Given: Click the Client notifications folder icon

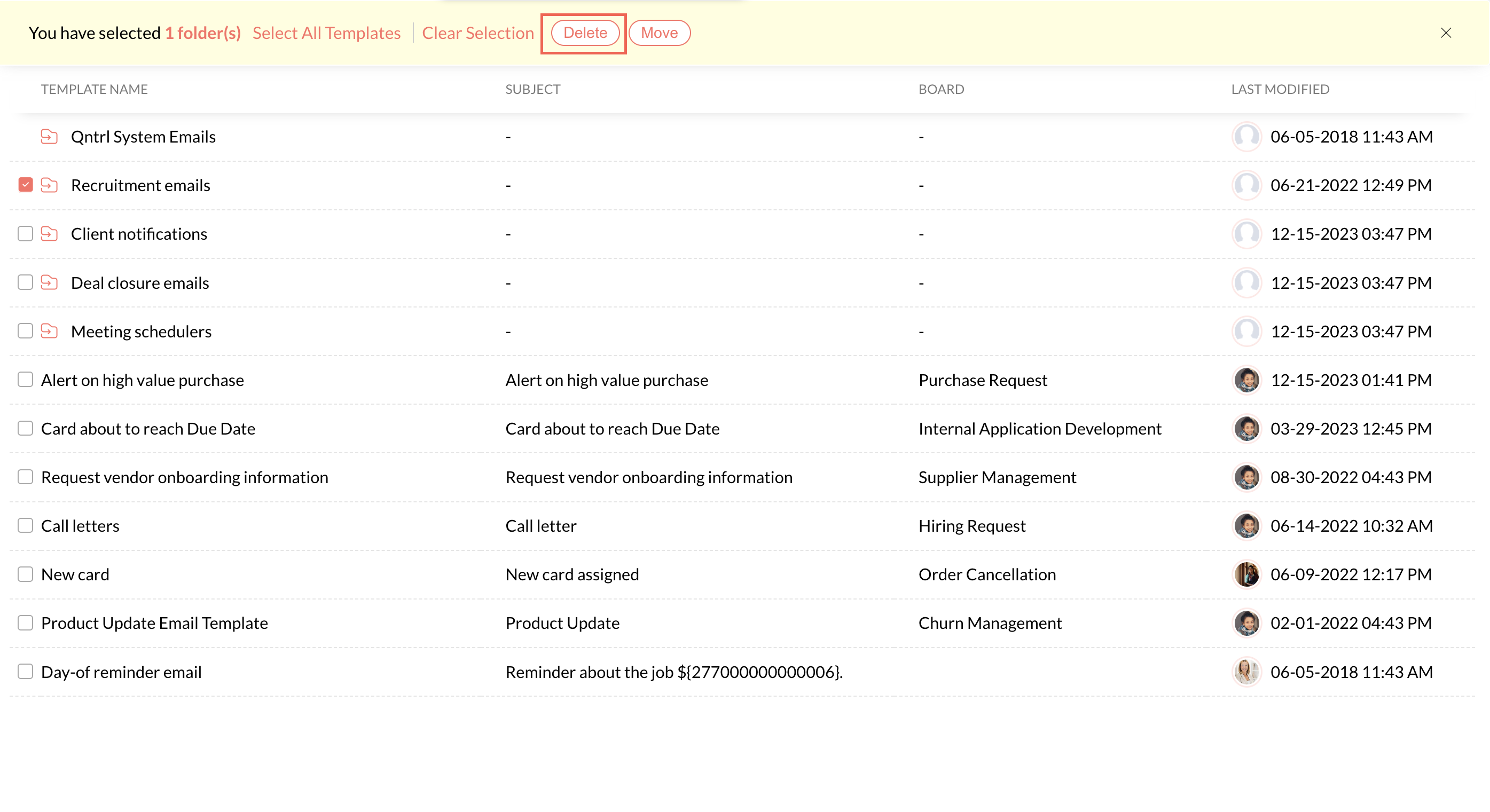Looking at the screenshot, I should 49,234.
